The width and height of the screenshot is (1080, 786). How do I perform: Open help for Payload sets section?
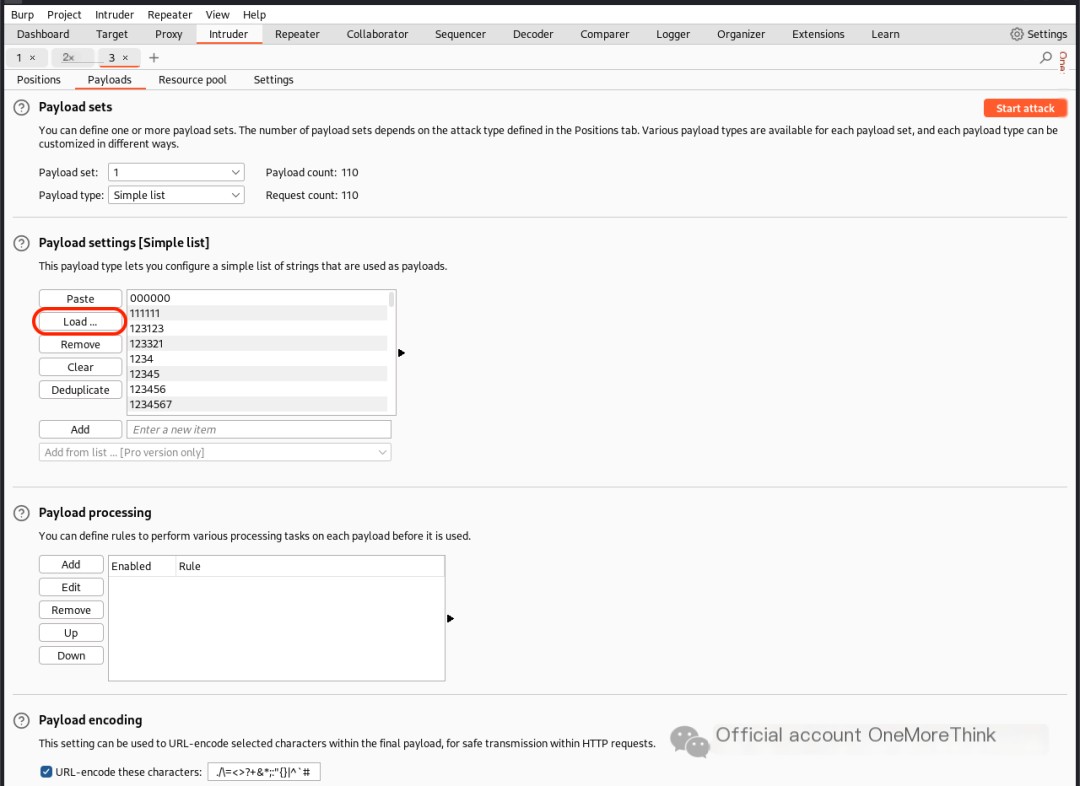[x=21, y=107]
